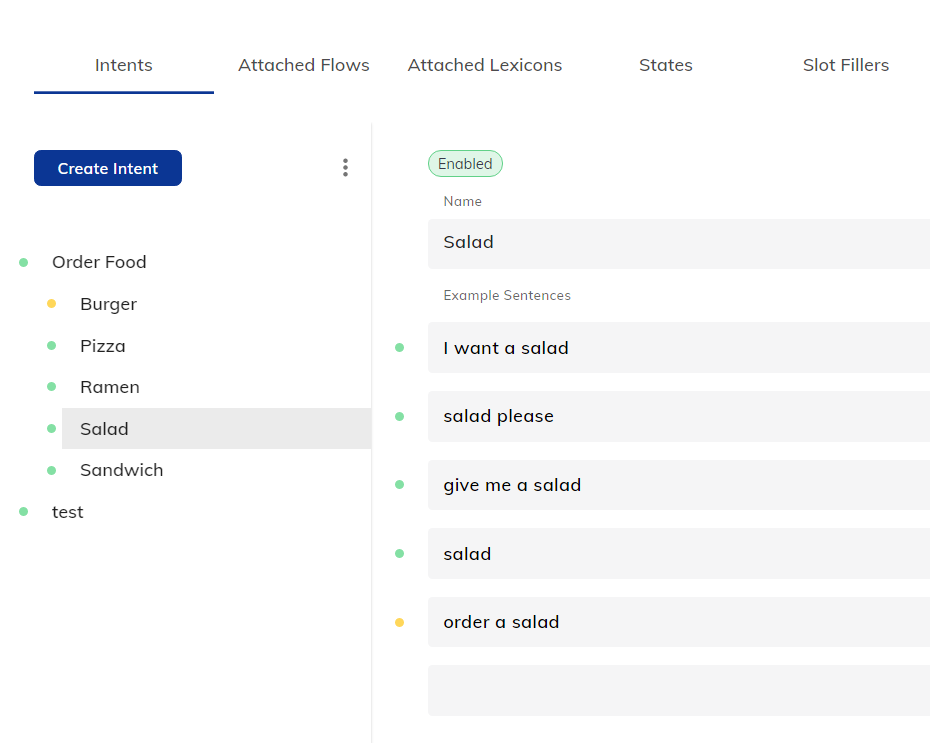930x743 pixels.
Task: Click the green status dot beside 'I want a salad'
Action: [400, 347]
